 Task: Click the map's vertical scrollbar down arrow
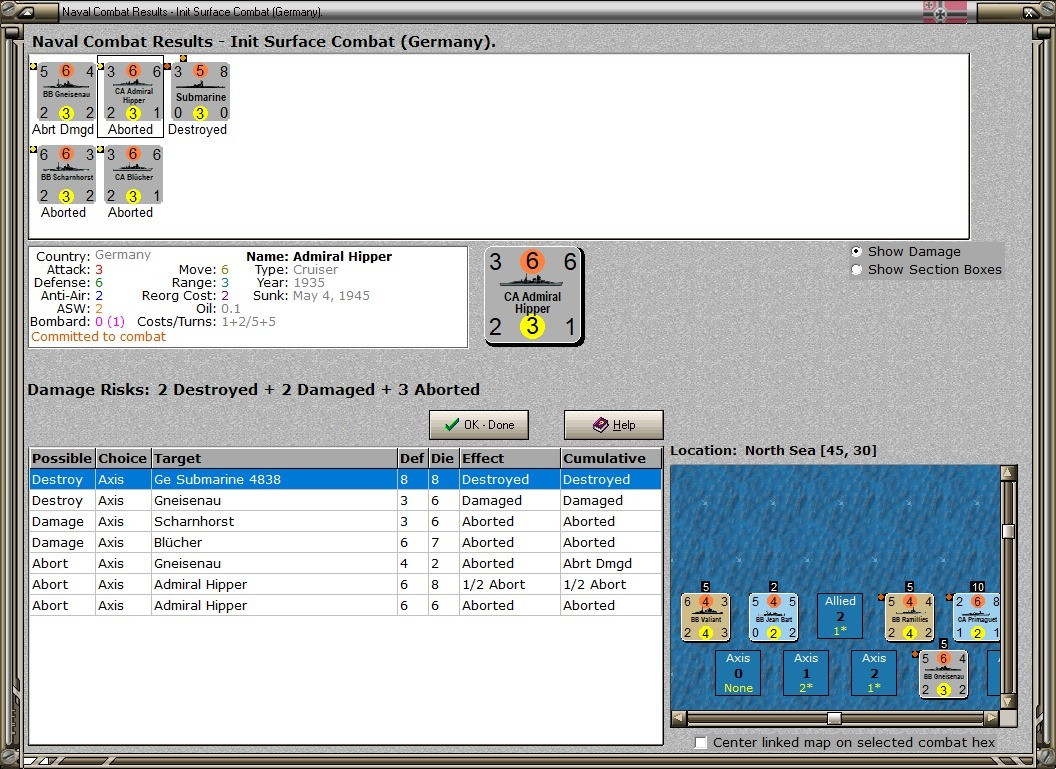(x=1008, y=701)
